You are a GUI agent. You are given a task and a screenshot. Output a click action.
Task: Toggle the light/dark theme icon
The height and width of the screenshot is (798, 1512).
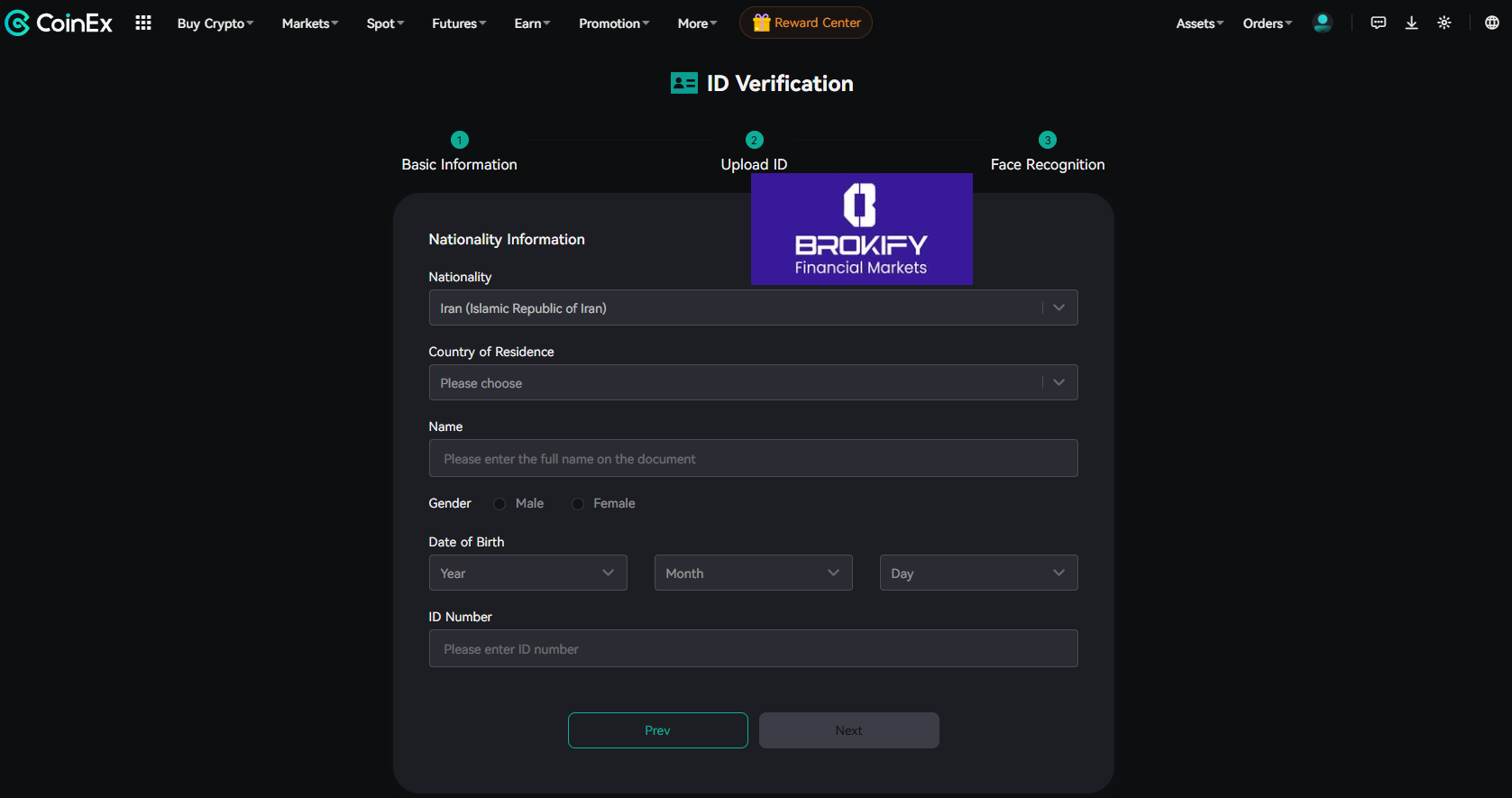click(1444, 23)
